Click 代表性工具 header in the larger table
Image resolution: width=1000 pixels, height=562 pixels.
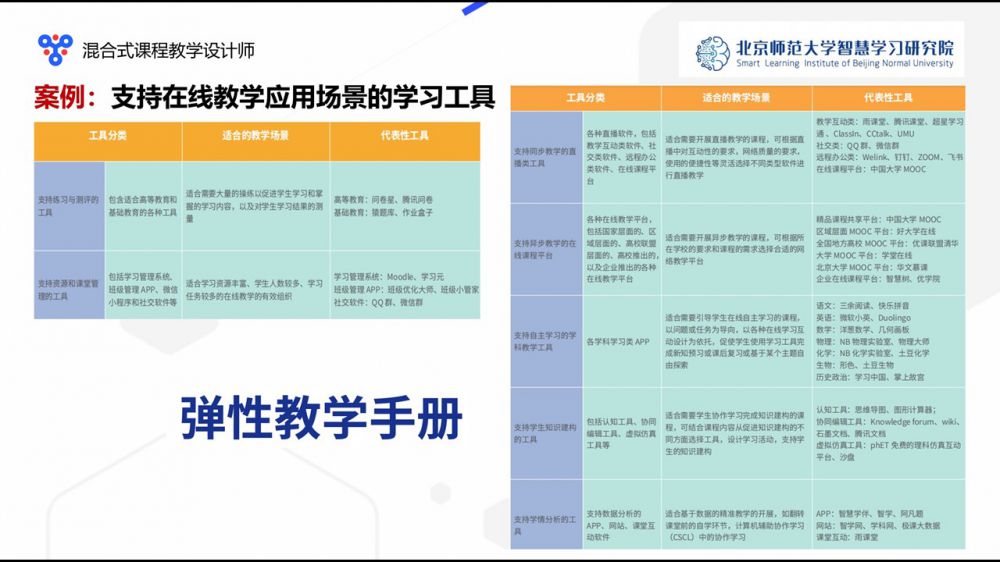pos(888,98)
